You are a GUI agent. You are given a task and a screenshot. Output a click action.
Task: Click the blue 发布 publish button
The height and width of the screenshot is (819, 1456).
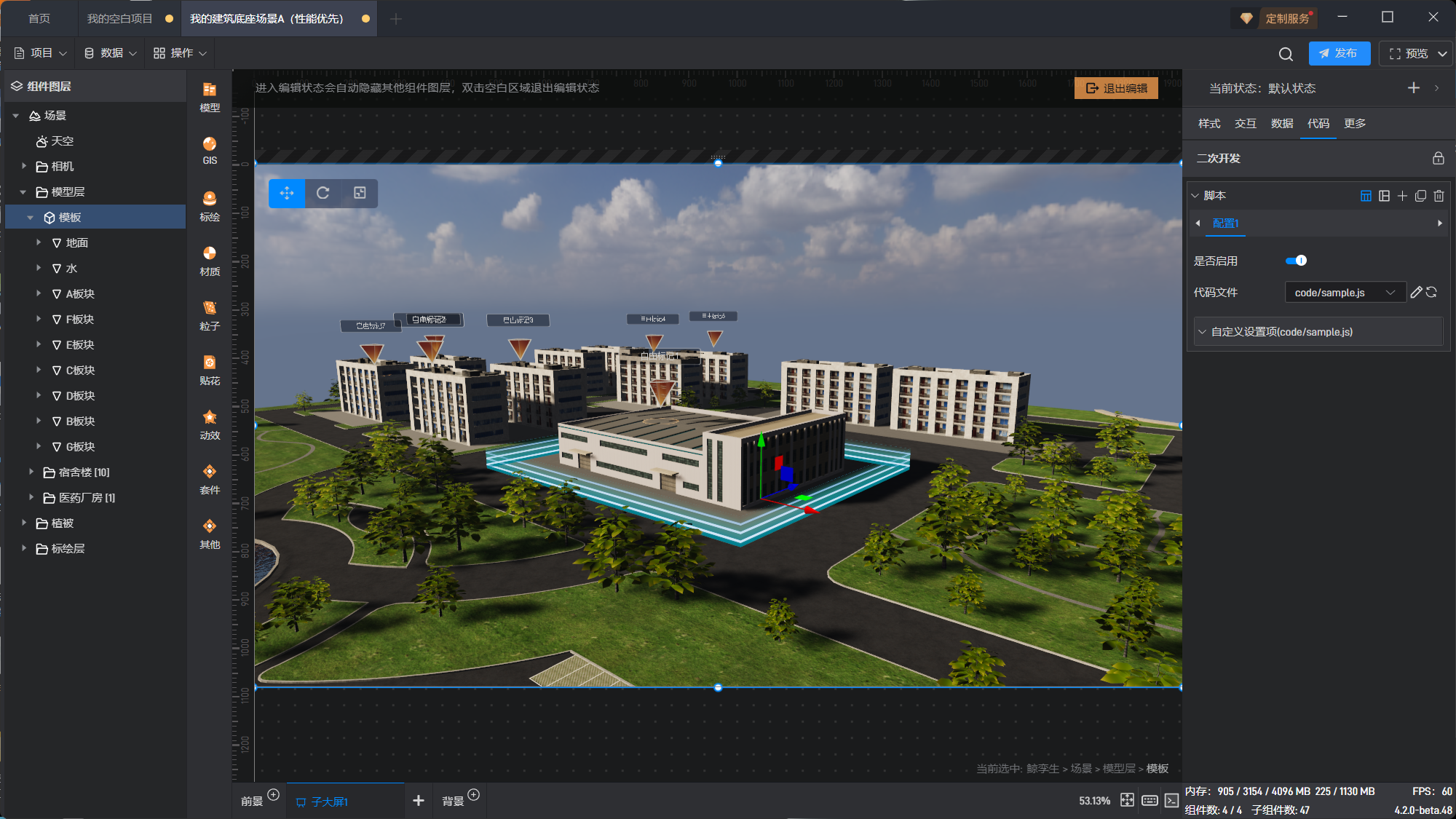click(x=1338, y=54)
